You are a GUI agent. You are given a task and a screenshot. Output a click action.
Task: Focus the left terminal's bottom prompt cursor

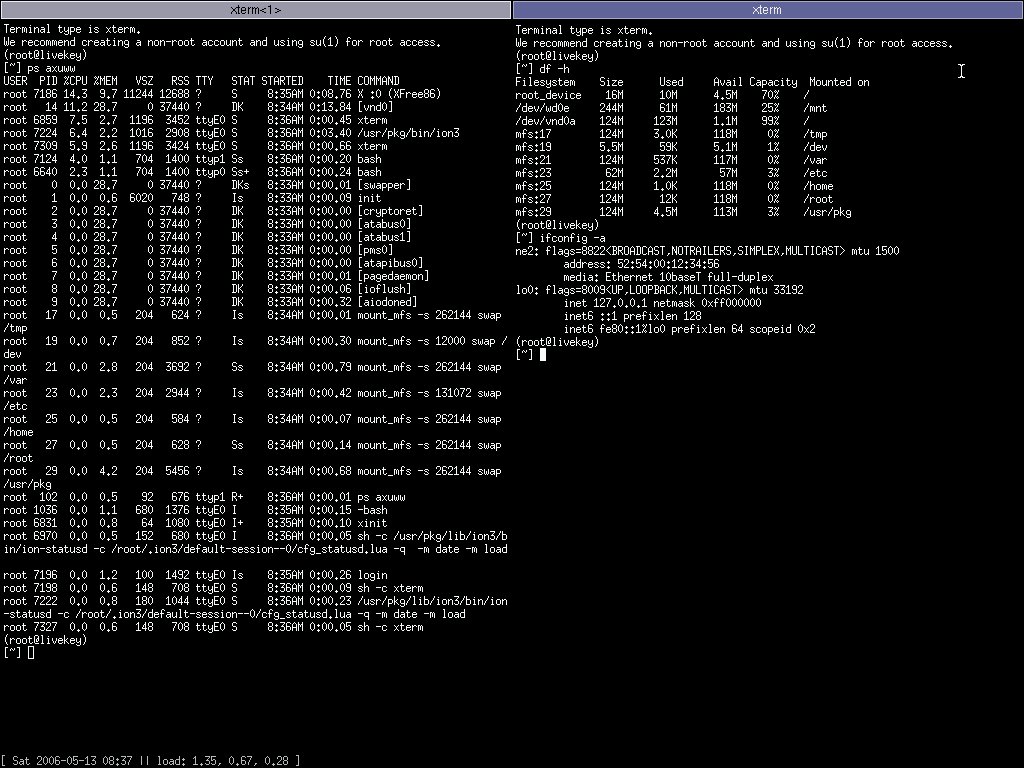[x=31, y=653]
